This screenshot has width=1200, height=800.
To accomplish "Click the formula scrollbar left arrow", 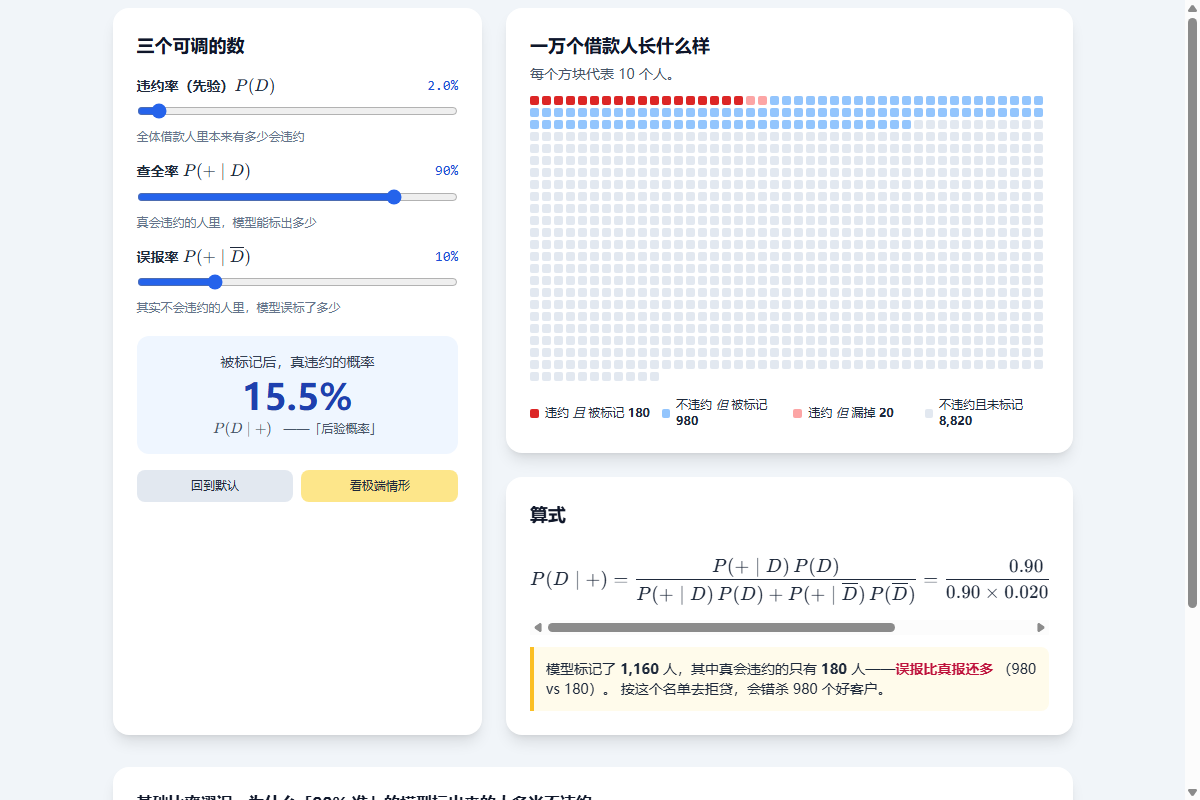I will coord(538,628).
